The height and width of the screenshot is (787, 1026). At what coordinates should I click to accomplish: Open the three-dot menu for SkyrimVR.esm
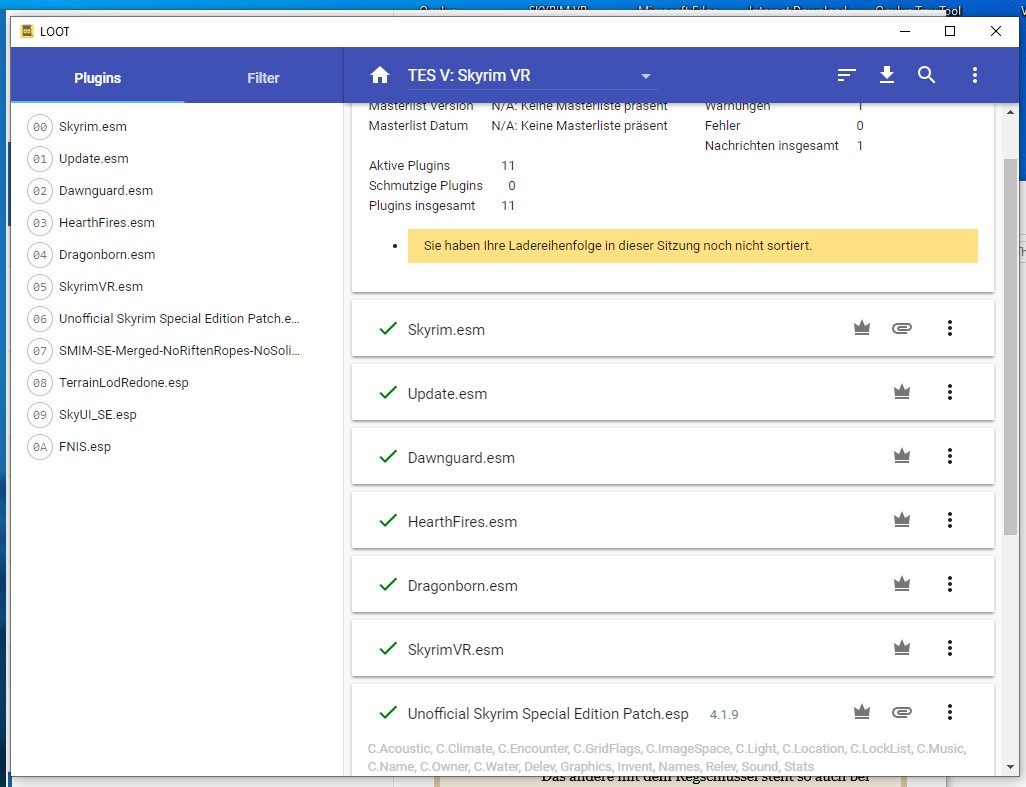click(950, 649)
